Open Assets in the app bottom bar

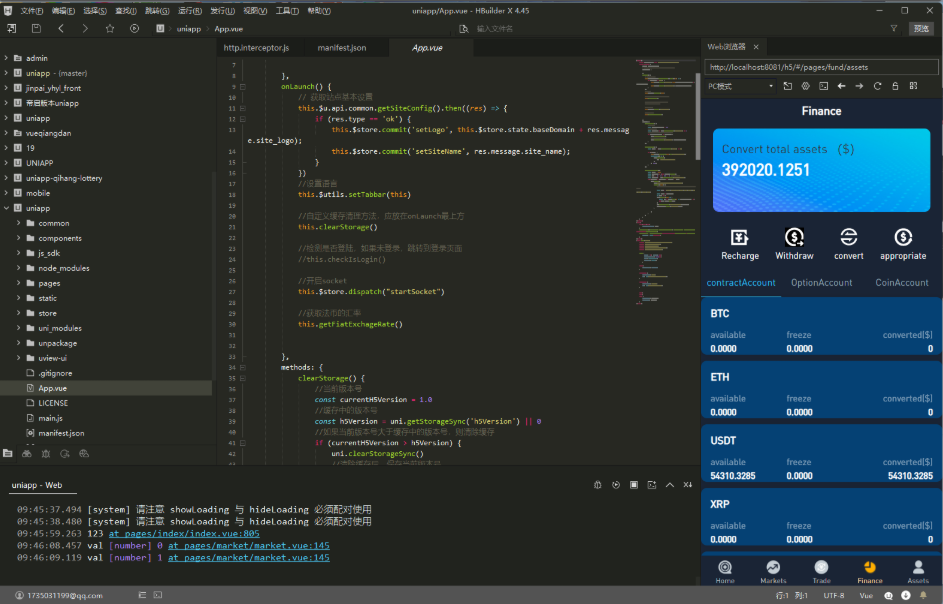coord(918,572)
